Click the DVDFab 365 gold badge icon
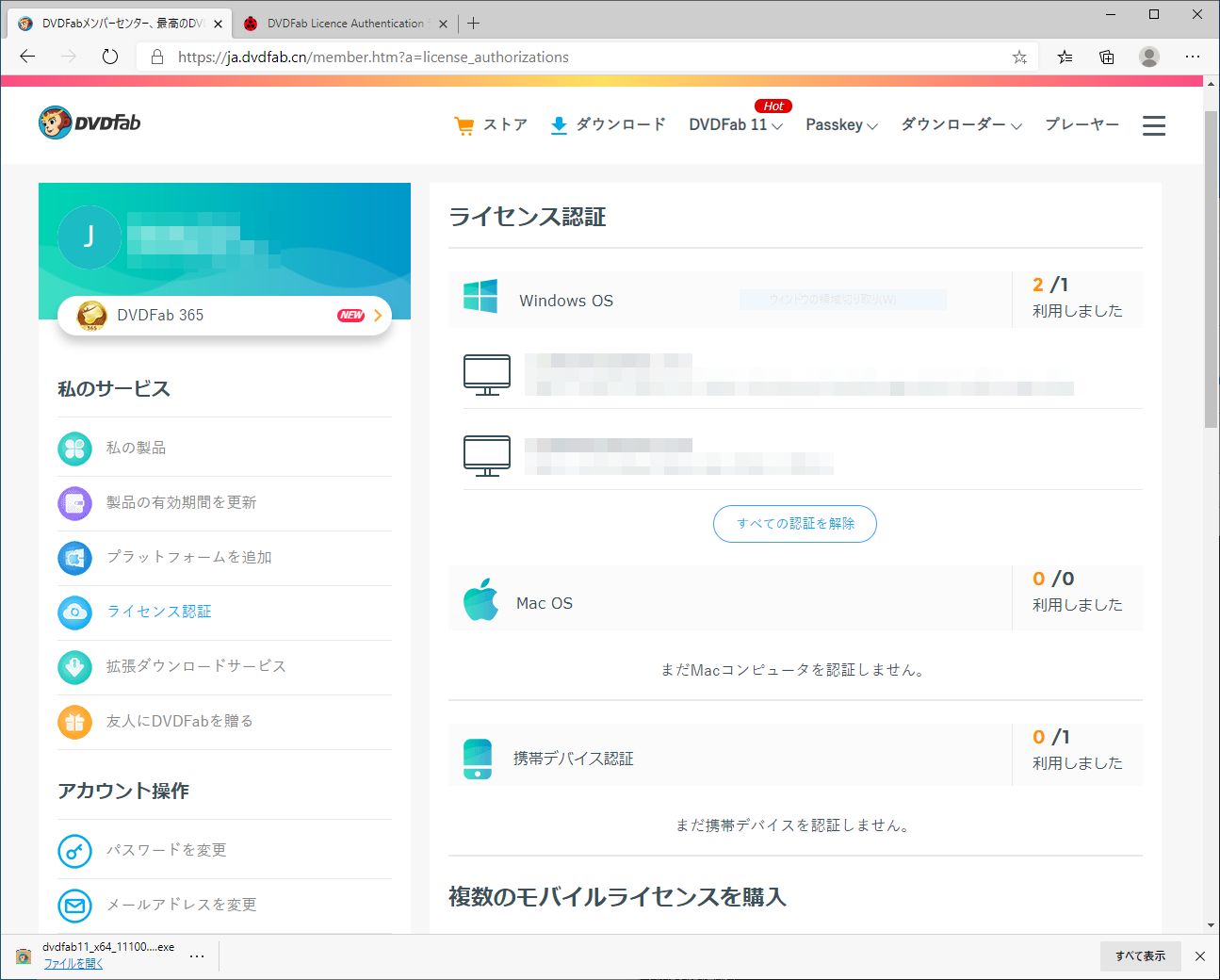The image size is (1220, 980). 91,316
